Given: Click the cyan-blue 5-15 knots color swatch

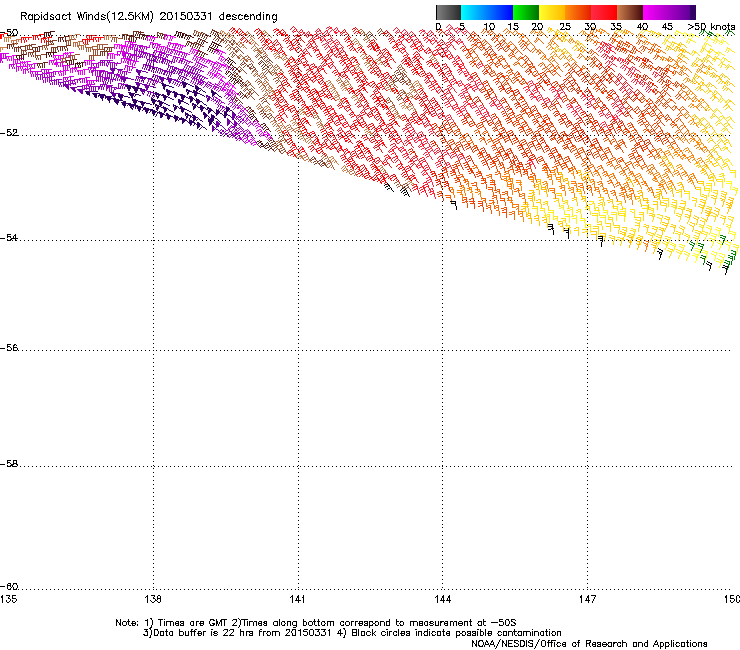Looking at the screenshot, I should tap(487, 12).
